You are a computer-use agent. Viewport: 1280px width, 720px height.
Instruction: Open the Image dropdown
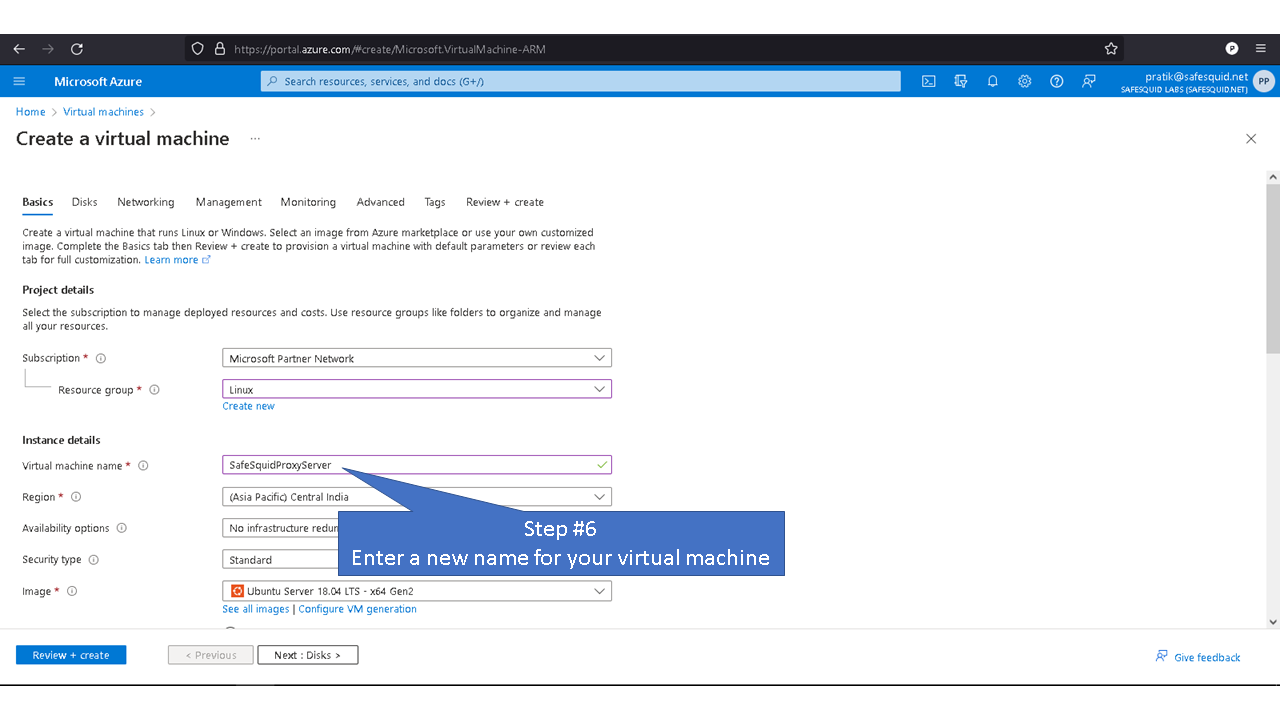click(417, 591)
